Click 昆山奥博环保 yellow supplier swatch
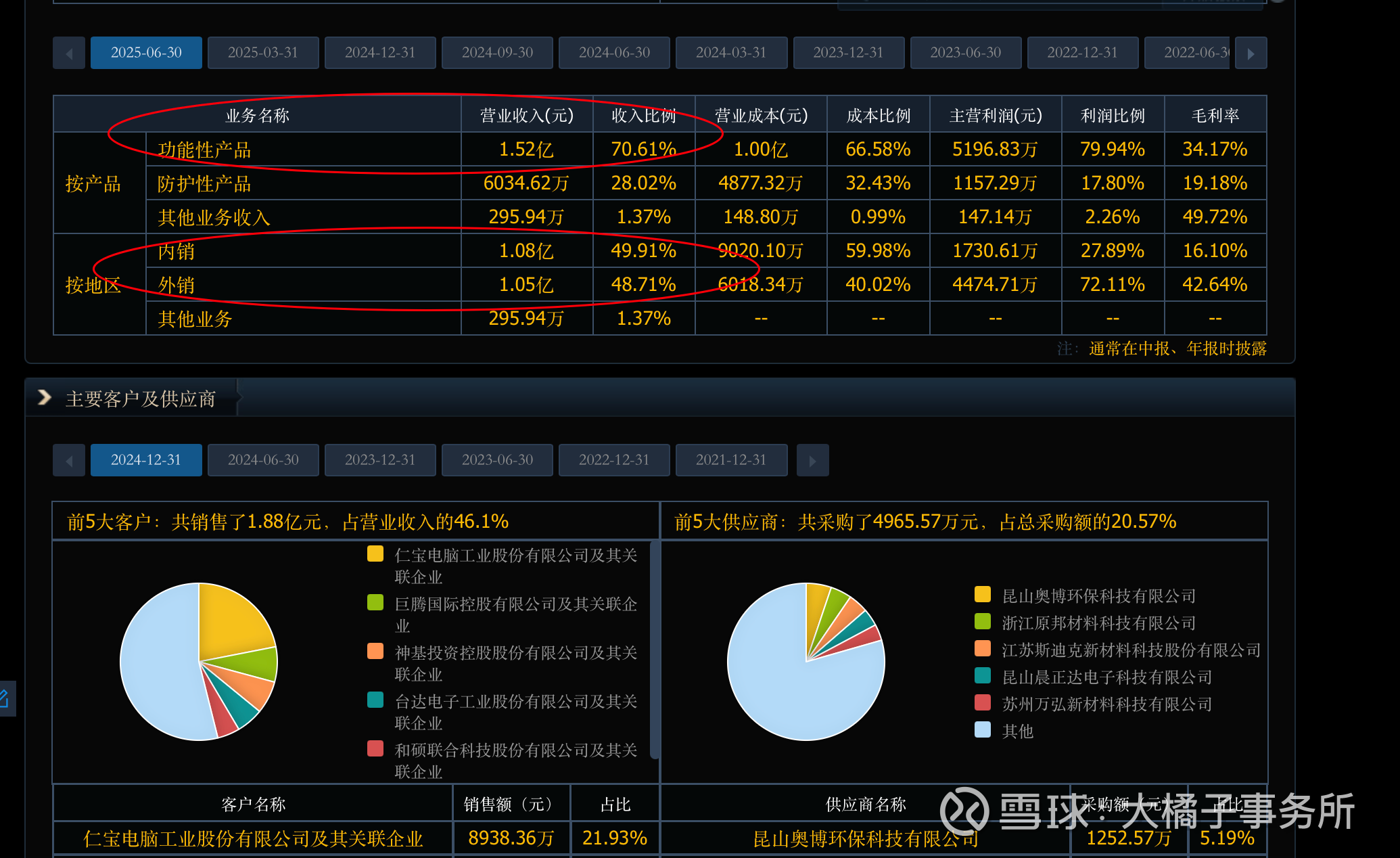The height and width of the screenshot is (858, 1400). pos(983,595)
